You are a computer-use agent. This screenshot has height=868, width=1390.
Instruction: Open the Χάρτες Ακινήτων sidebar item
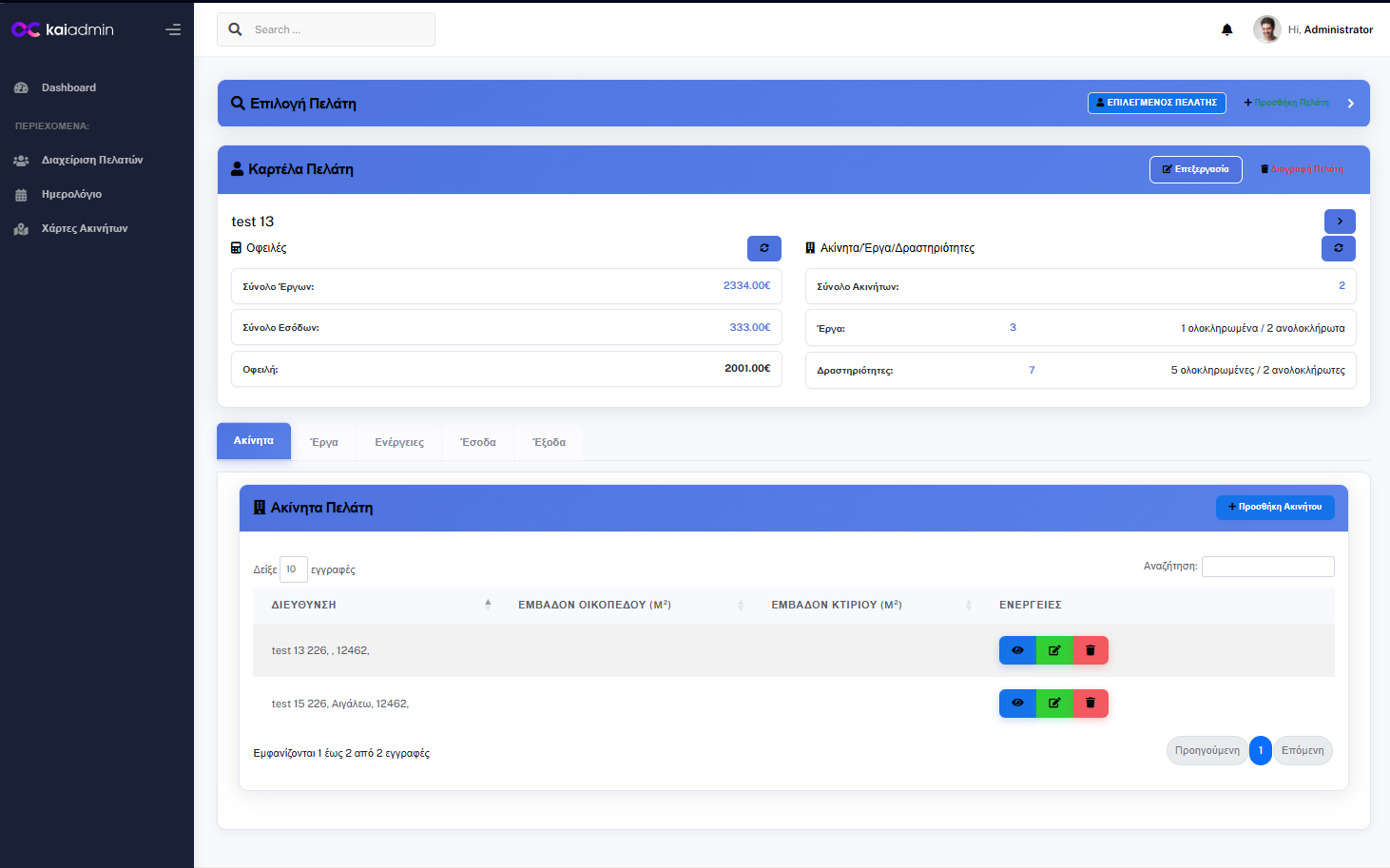[x=84, y=229]
